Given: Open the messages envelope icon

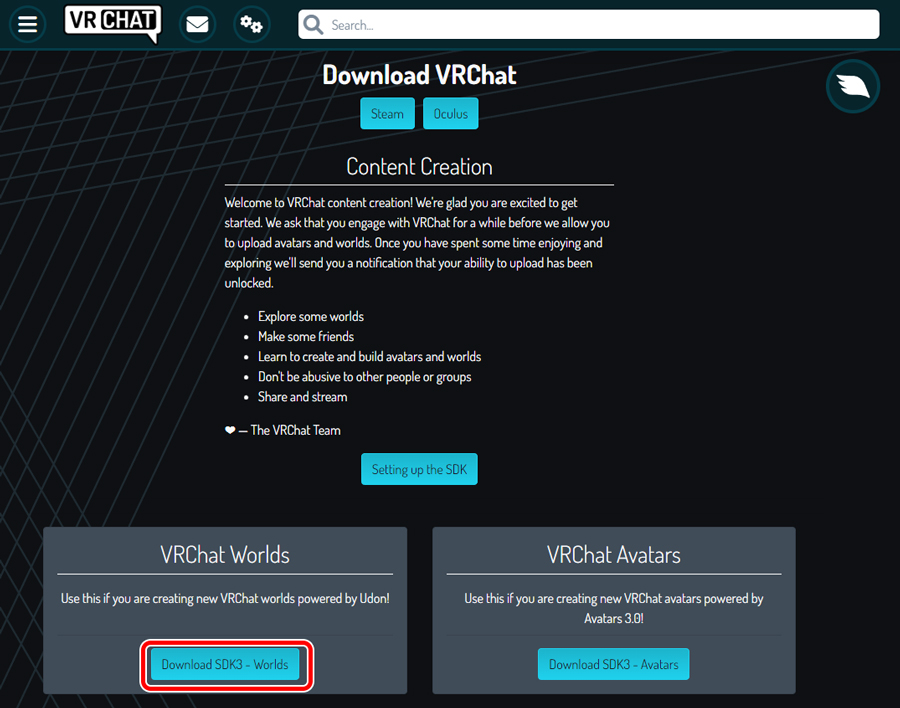Looking at the screenshot, I should point(197,24).
